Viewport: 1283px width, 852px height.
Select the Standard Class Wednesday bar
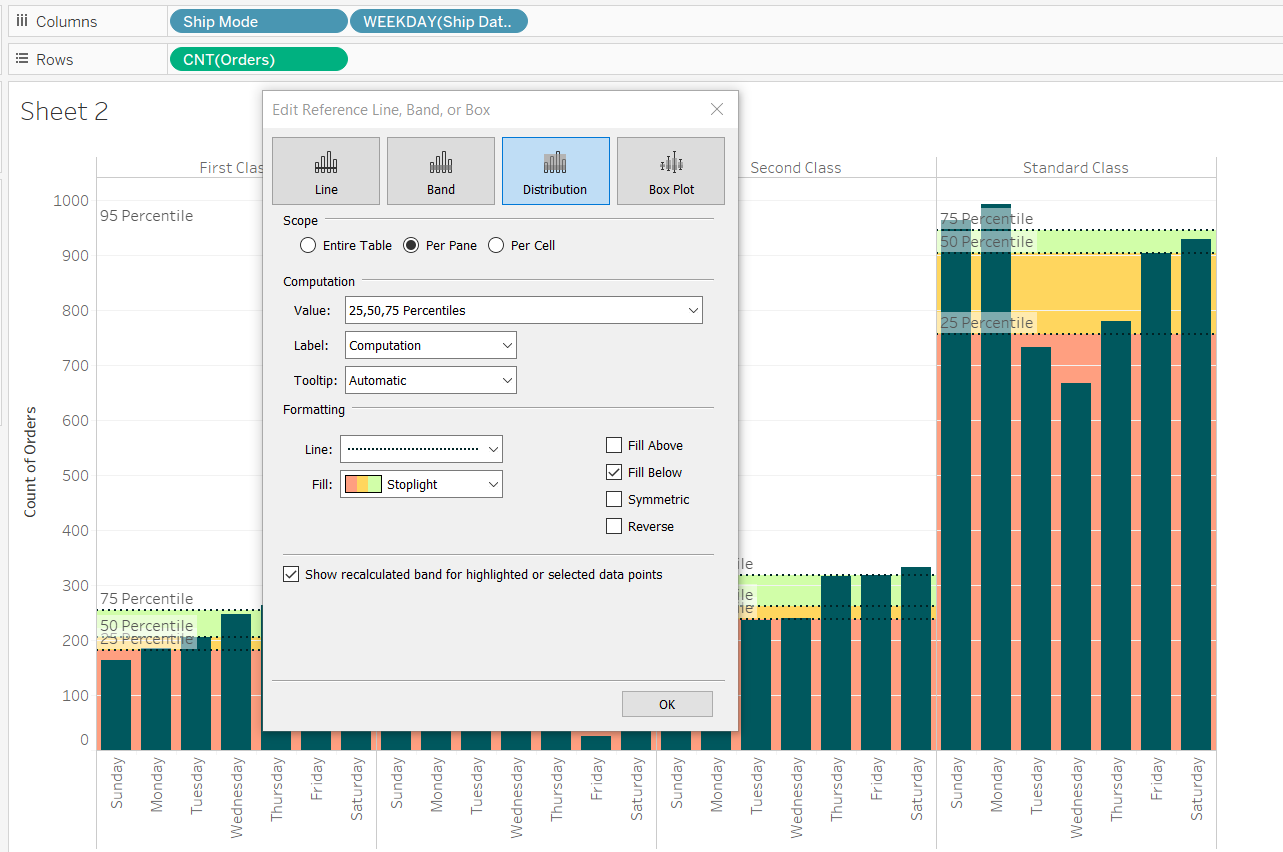coord(1076,566)
